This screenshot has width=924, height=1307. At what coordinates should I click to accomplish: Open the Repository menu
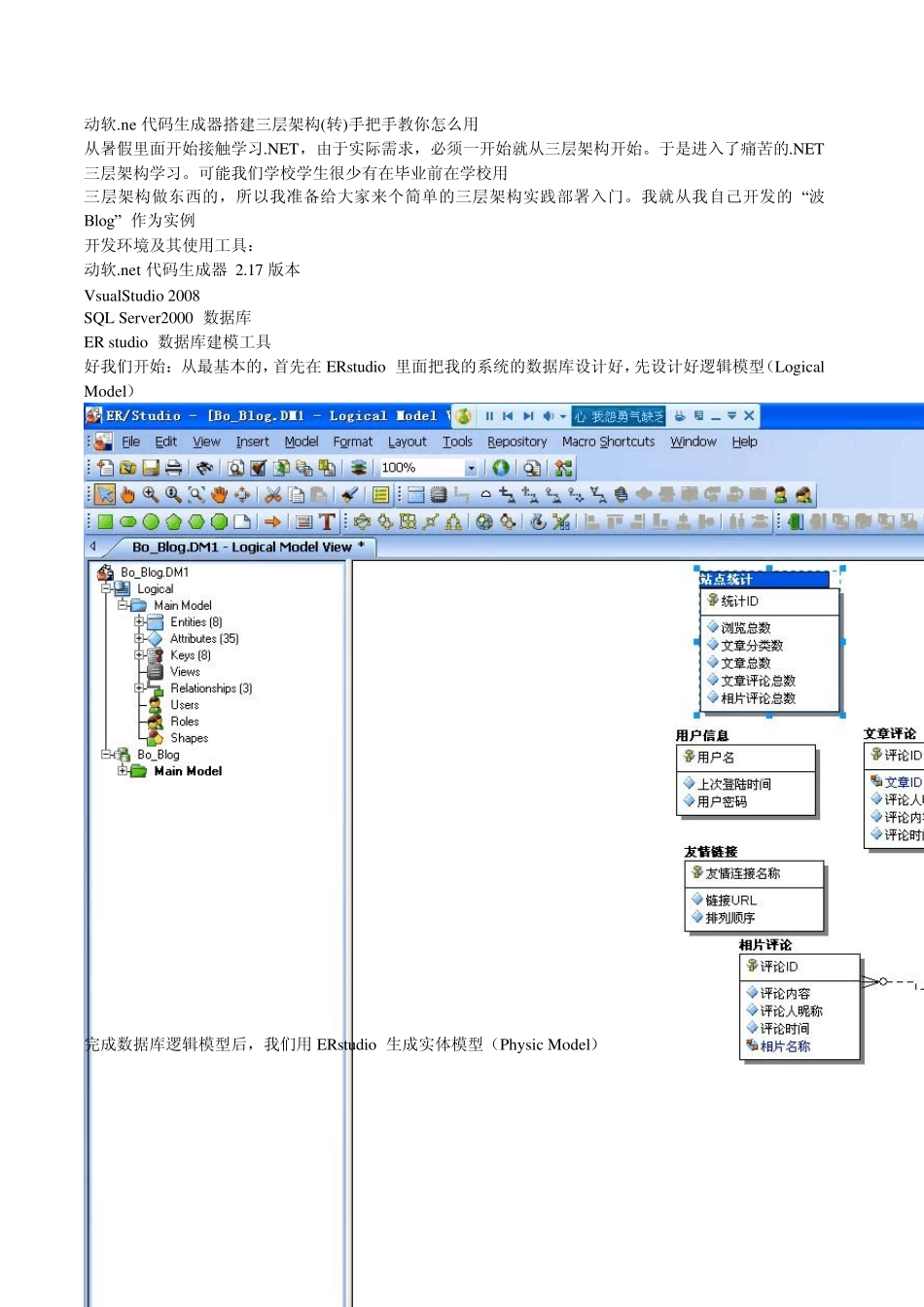(x=517, y=442)
